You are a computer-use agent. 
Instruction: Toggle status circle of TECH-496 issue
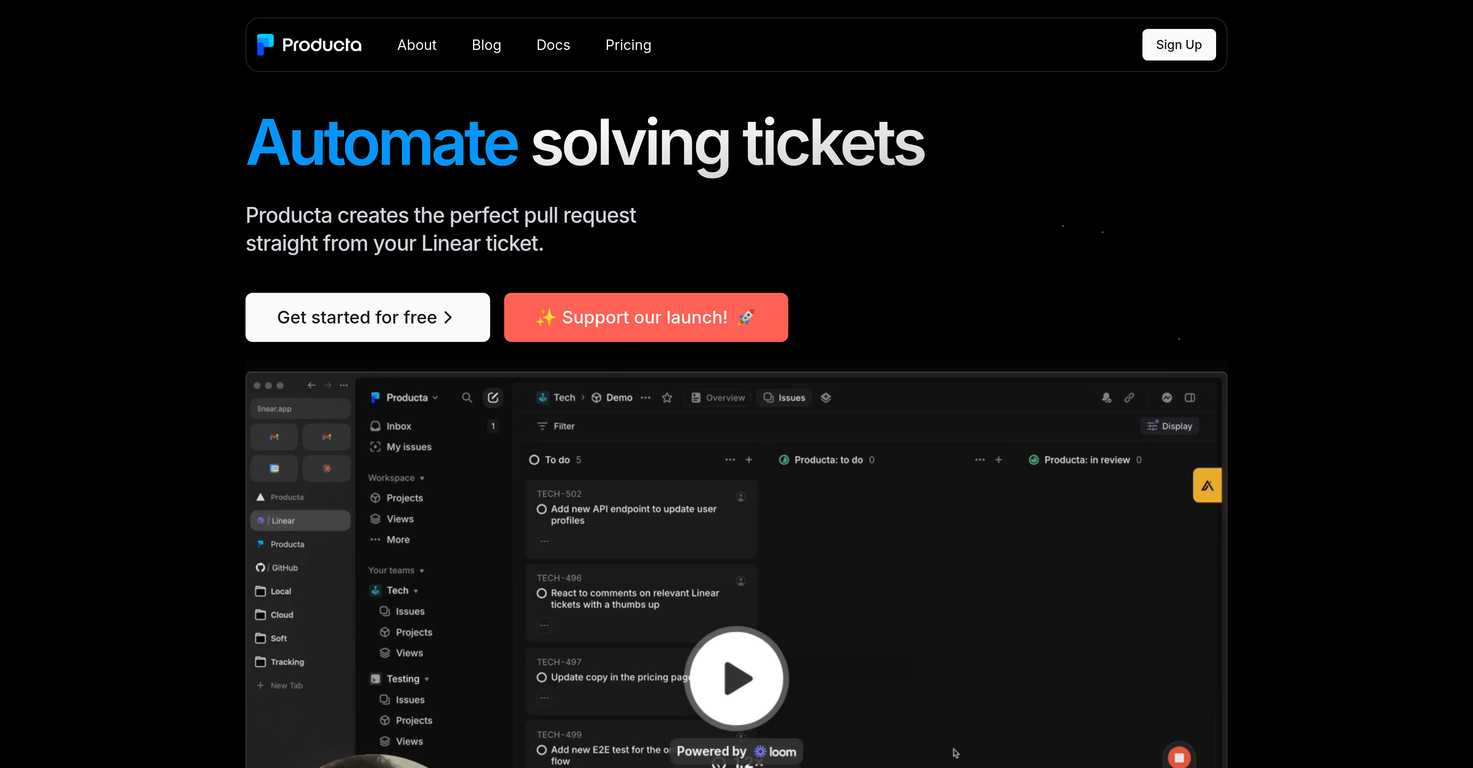542,593
